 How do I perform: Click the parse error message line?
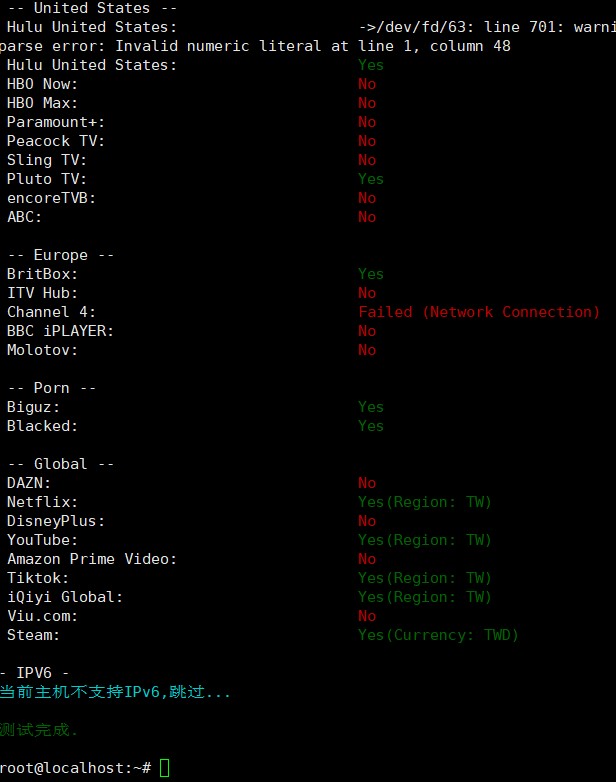click(255, 46)
